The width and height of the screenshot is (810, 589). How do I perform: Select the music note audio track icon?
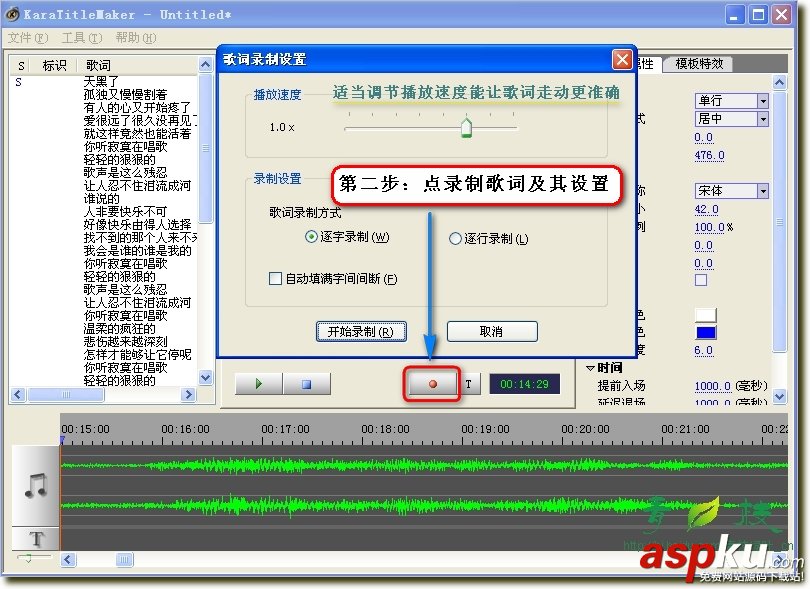(x=36, y=486)
